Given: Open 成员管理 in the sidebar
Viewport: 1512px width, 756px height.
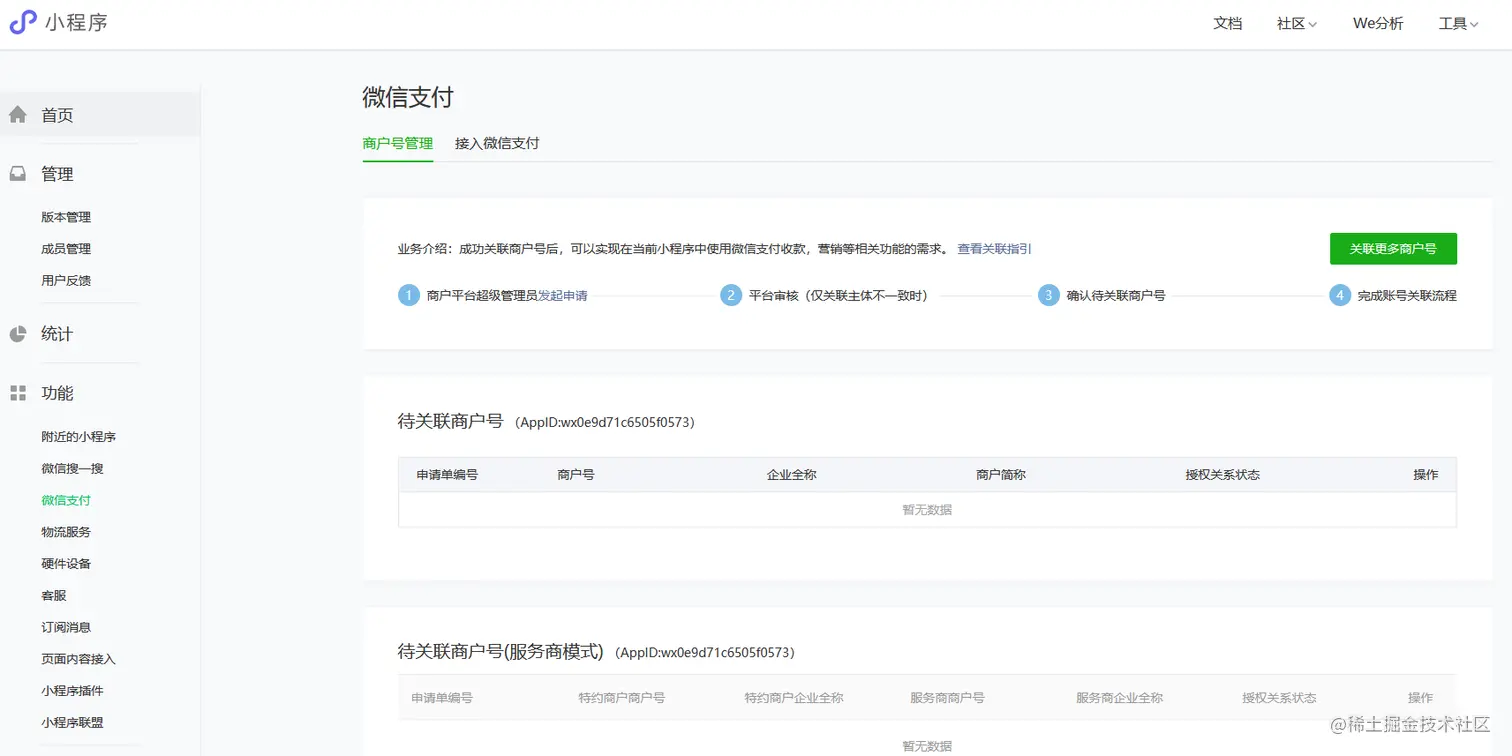Looking at the screenshot, I should tap(66, 249).
